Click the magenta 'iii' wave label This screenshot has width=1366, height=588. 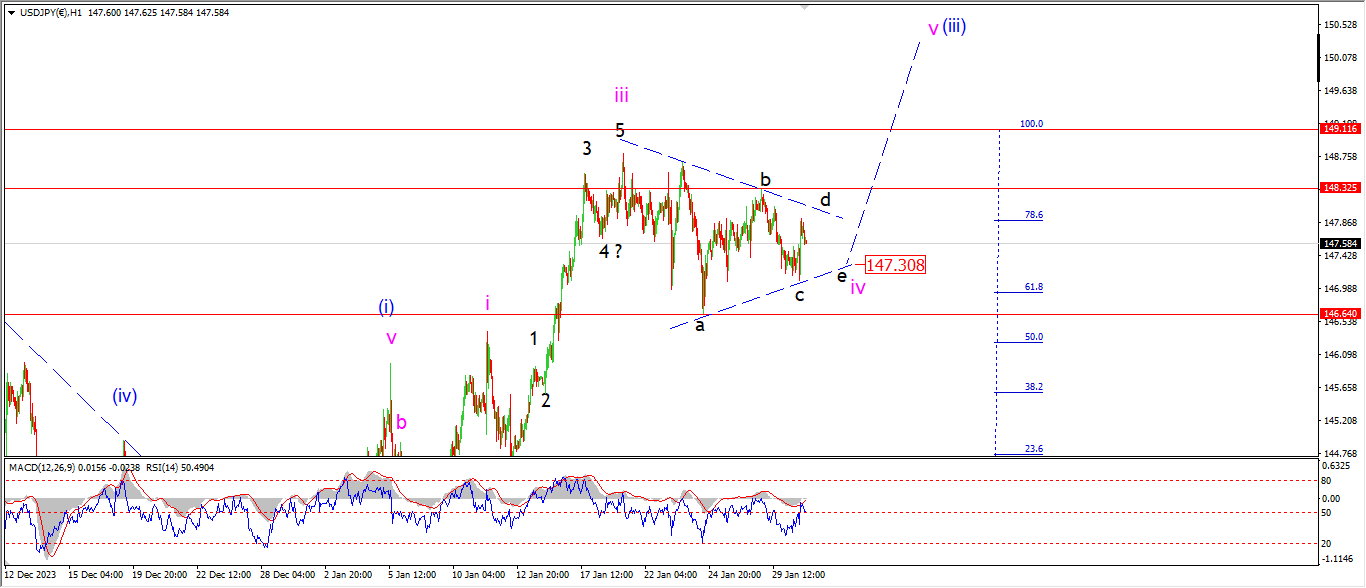[621, 95]
